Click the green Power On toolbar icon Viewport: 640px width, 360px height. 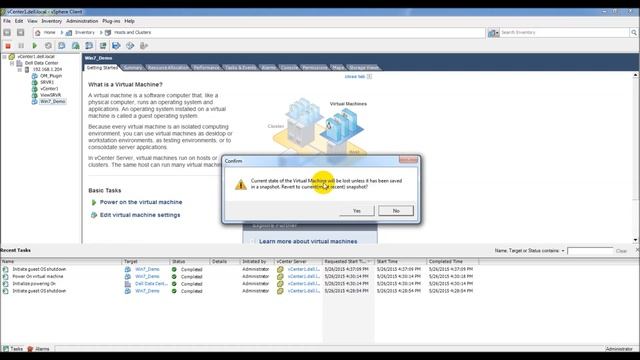35,46
